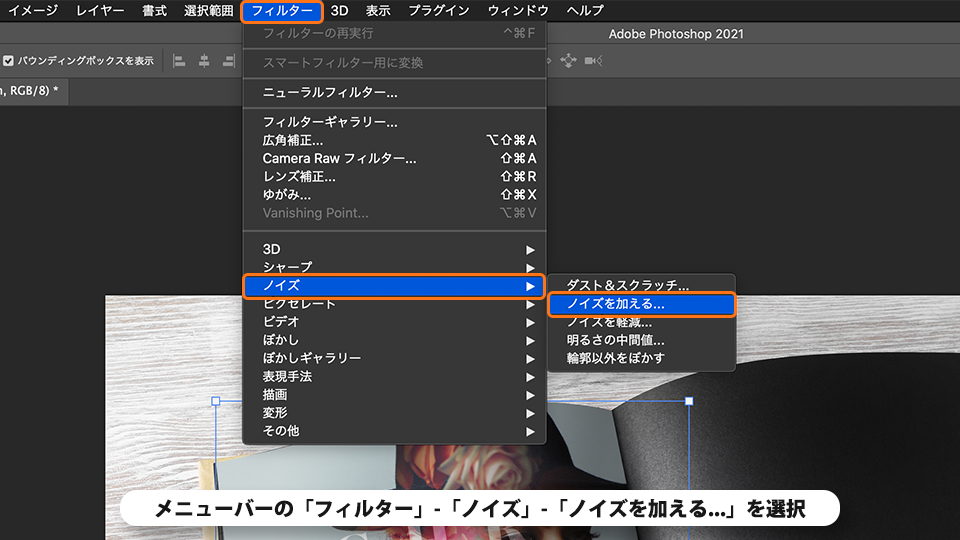960x540 pixels.
Task: Choose 輪郭以外をぼかす from submenu
Action: coord(641,358)
